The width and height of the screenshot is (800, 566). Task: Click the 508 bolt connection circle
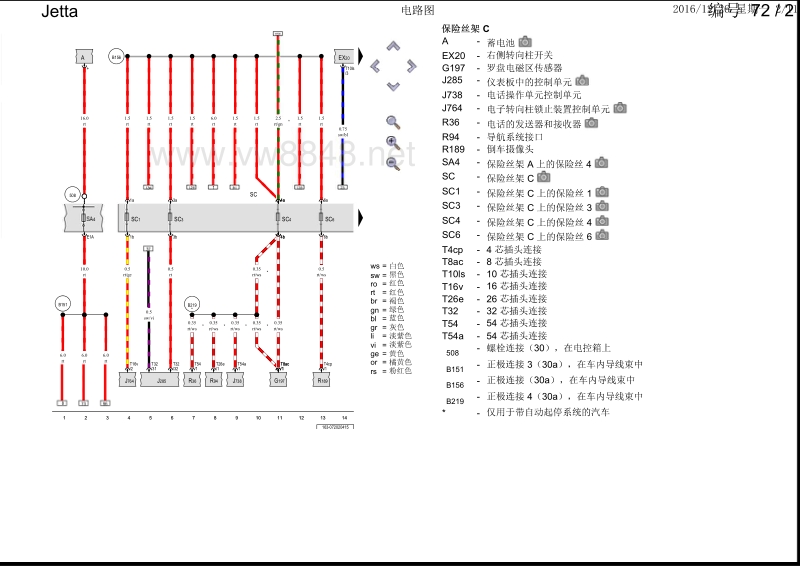pos(73,195)
